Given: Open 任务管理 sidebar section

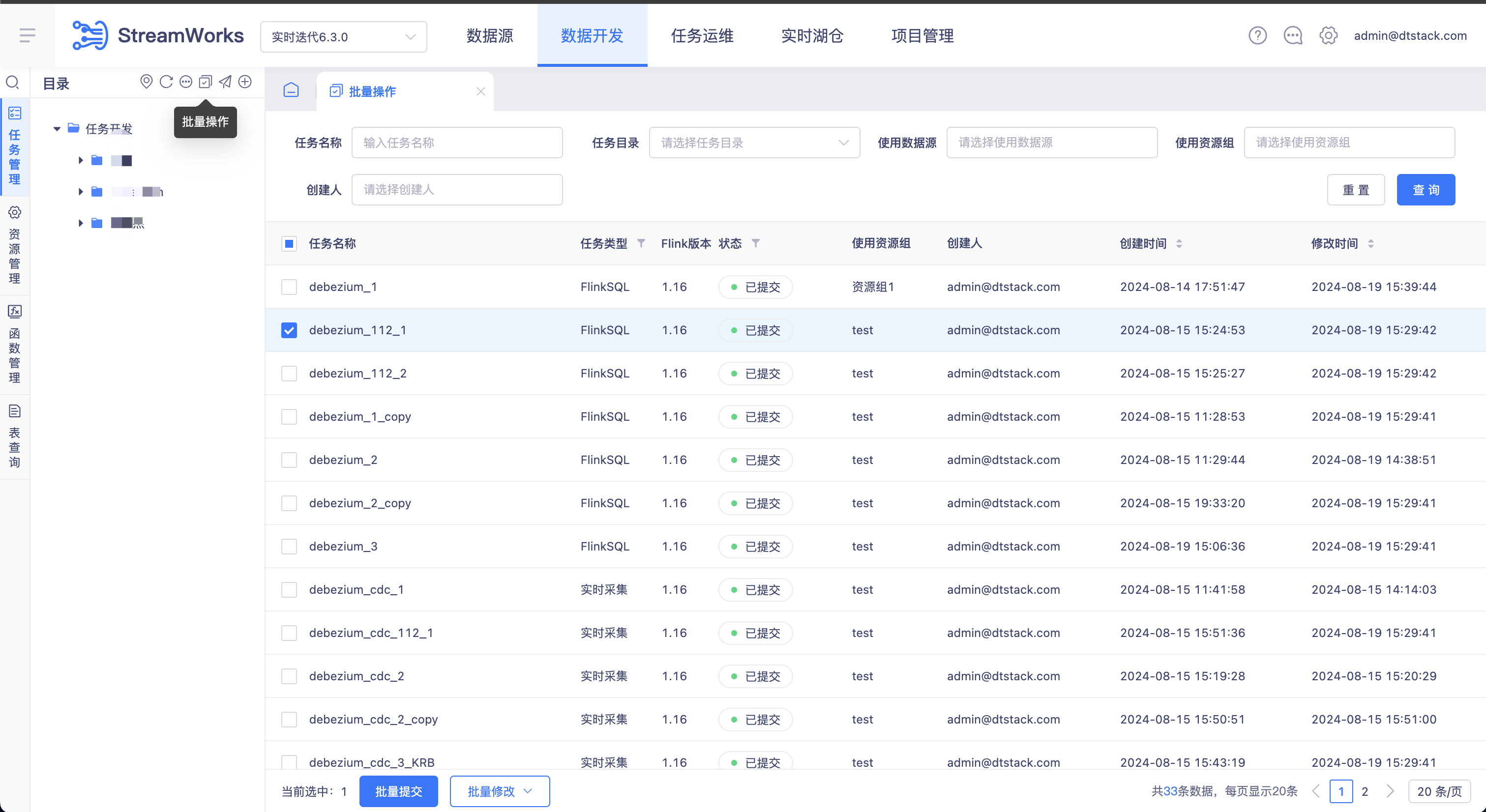Looking at the screenshot, I should click(x=14, y=146).
